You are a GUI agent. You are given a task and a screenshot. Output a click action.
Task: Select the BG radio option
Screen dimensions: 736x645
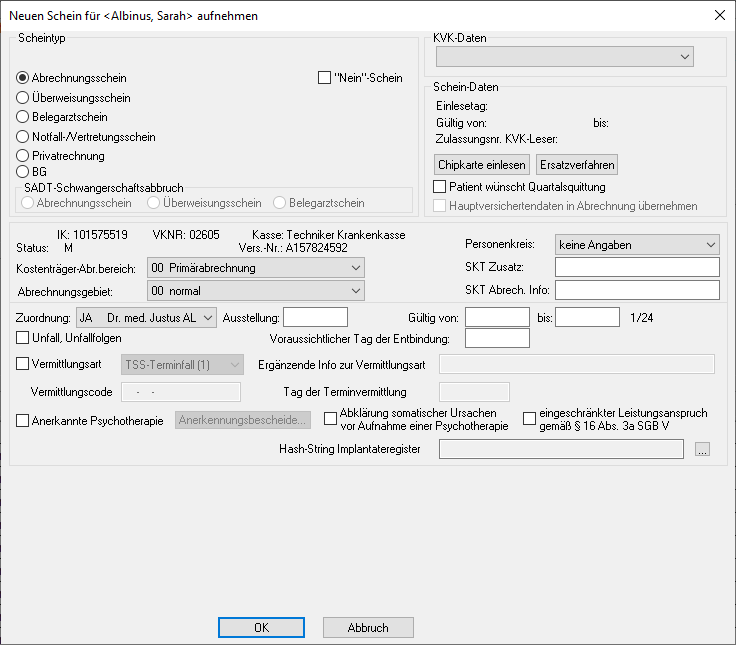click(x=23, y=172)
